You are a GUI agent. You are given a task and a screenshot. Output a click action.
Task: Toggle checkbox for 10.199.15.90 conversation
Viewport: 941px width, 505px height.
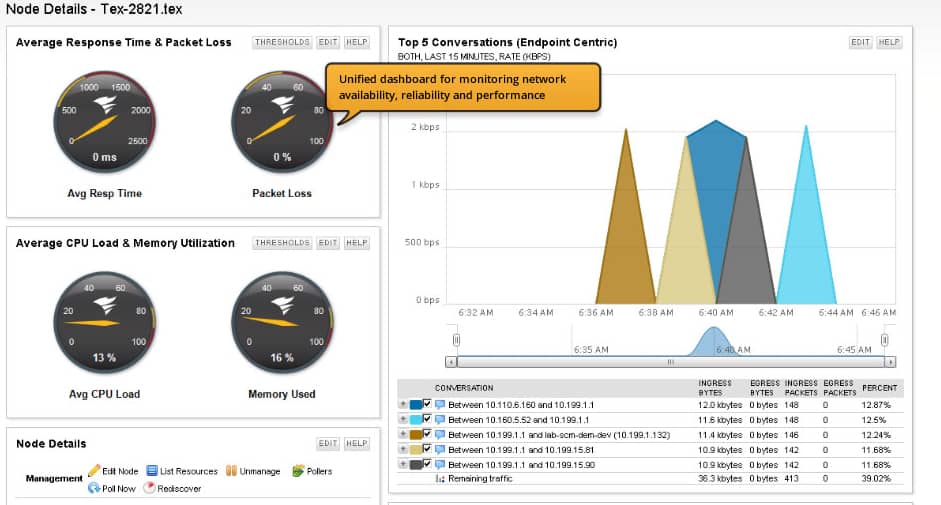click(x=427, y=464)
